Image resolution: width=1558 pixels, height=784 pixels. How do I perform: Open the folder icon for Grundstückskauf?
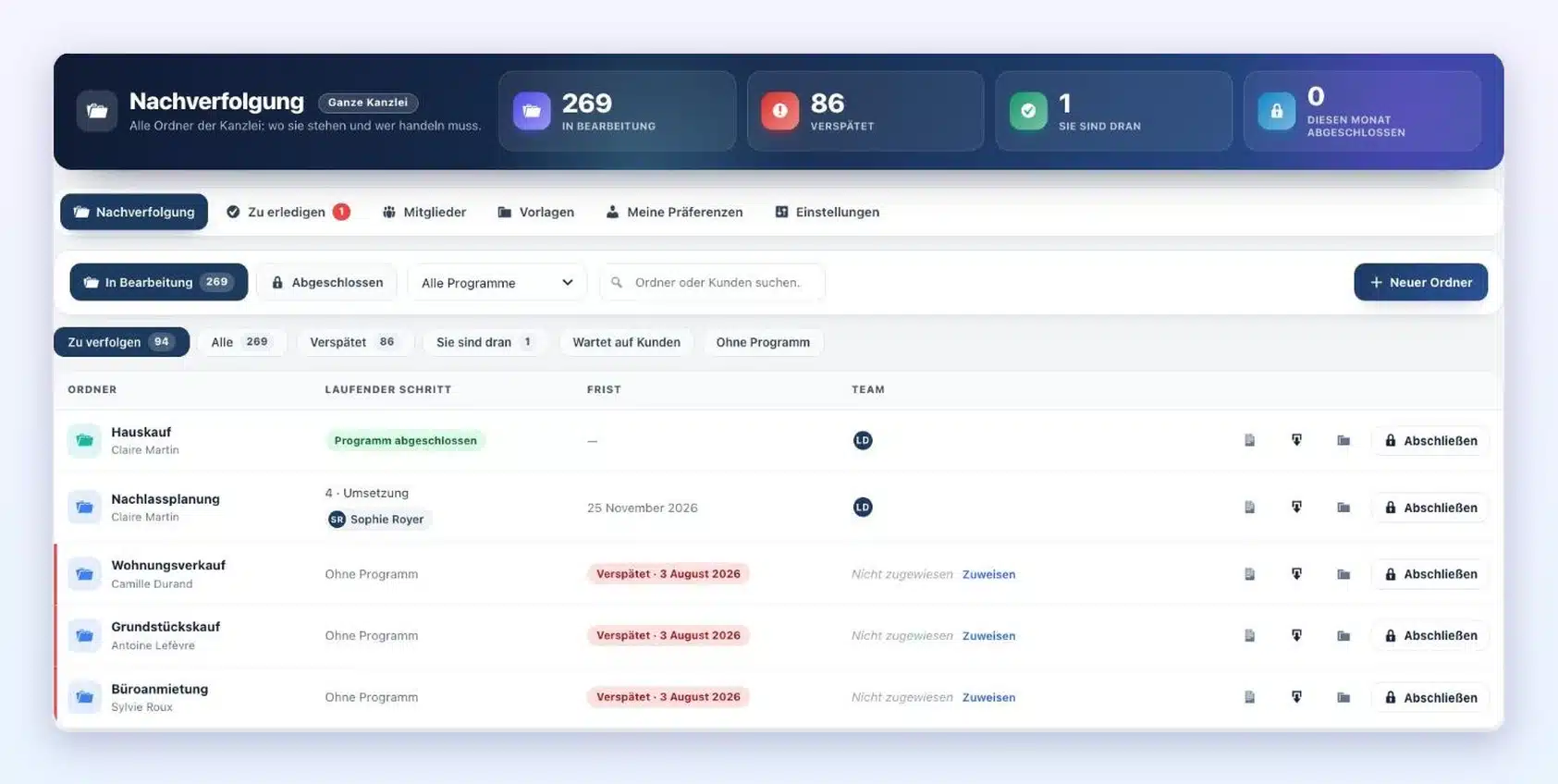1343,635
